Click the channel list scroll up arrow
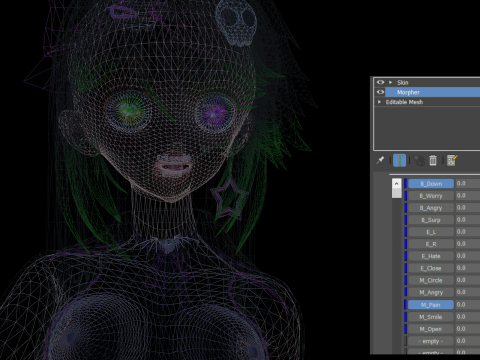The width and height of the screenshot is (480, 360). pos(396,184)
